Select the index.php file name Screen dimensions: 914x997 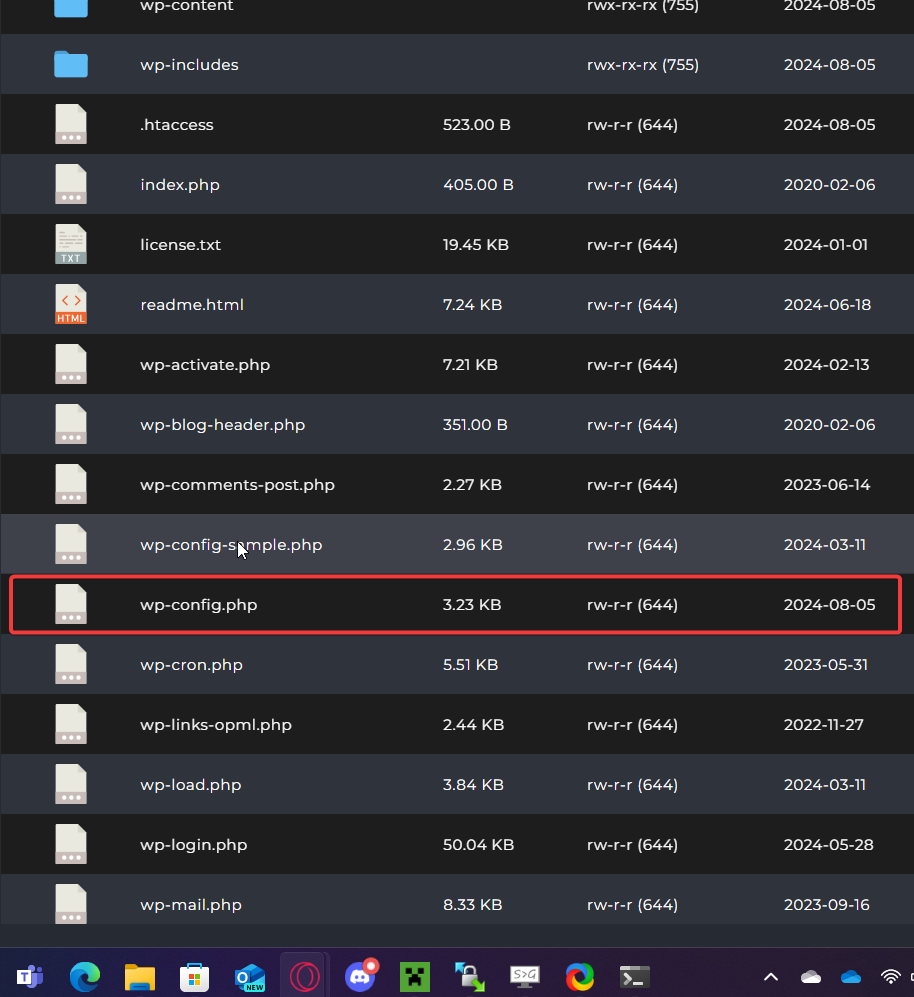pyautogui.click(x=180, y=185)
